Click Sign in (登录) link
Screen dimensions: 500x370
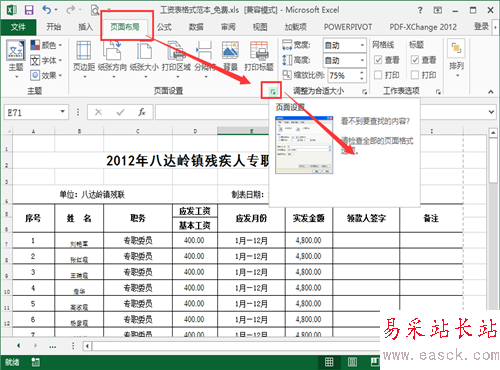point(481,26)
